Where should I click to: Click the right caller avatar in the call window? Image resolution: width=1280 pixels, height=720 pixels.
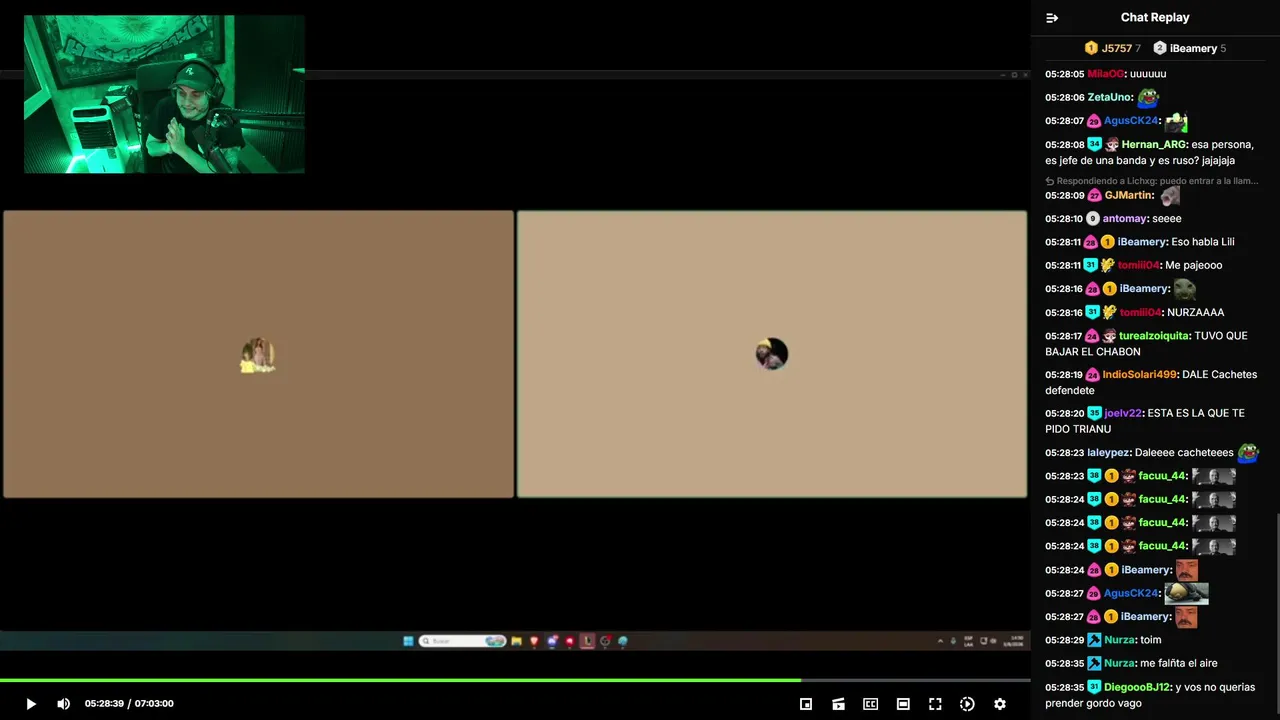click(x=772, y=354)
